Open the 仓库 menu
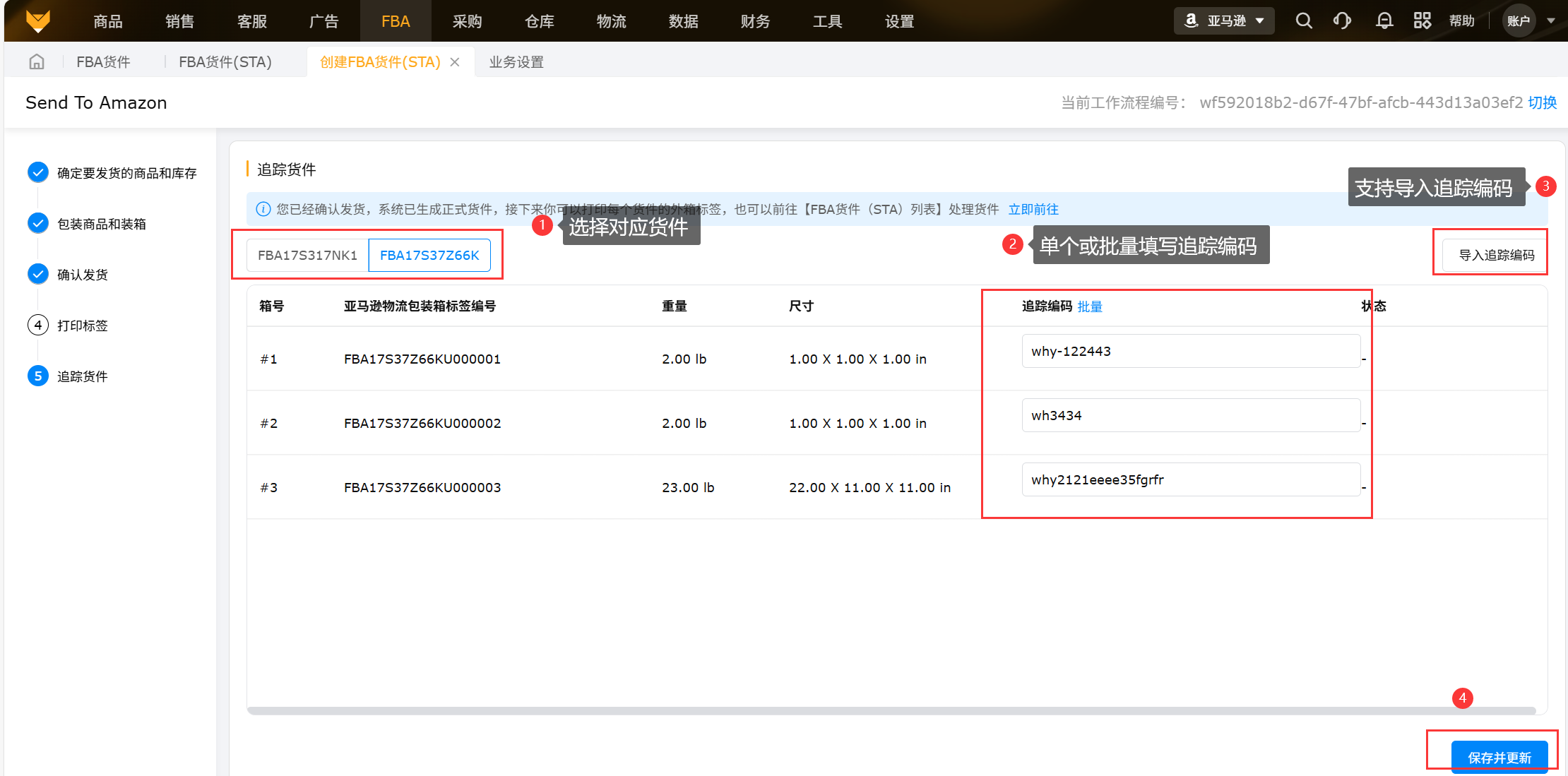Viewport: 1568px width, 776px height. 539,21
